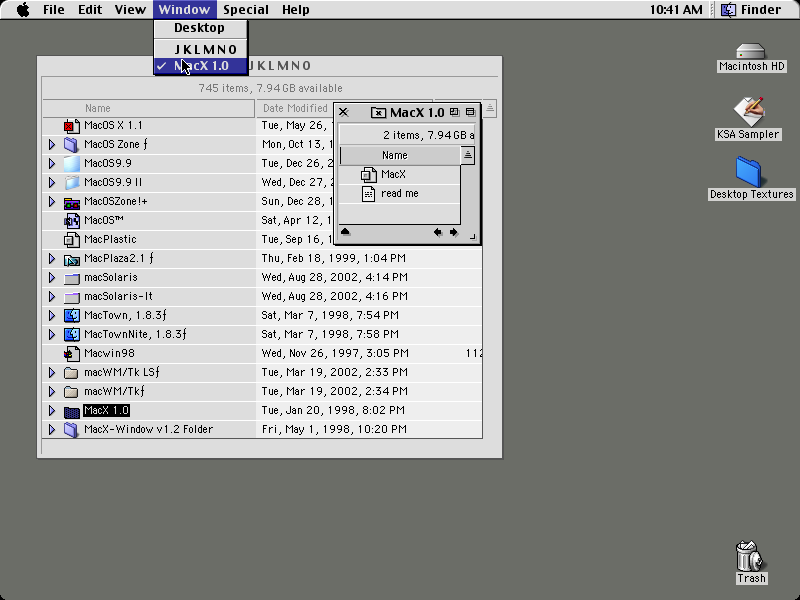Expand the MacTownNite, 1.8.3ƒ folder
This screenshot has height=600, width=800.
(52, 334)
